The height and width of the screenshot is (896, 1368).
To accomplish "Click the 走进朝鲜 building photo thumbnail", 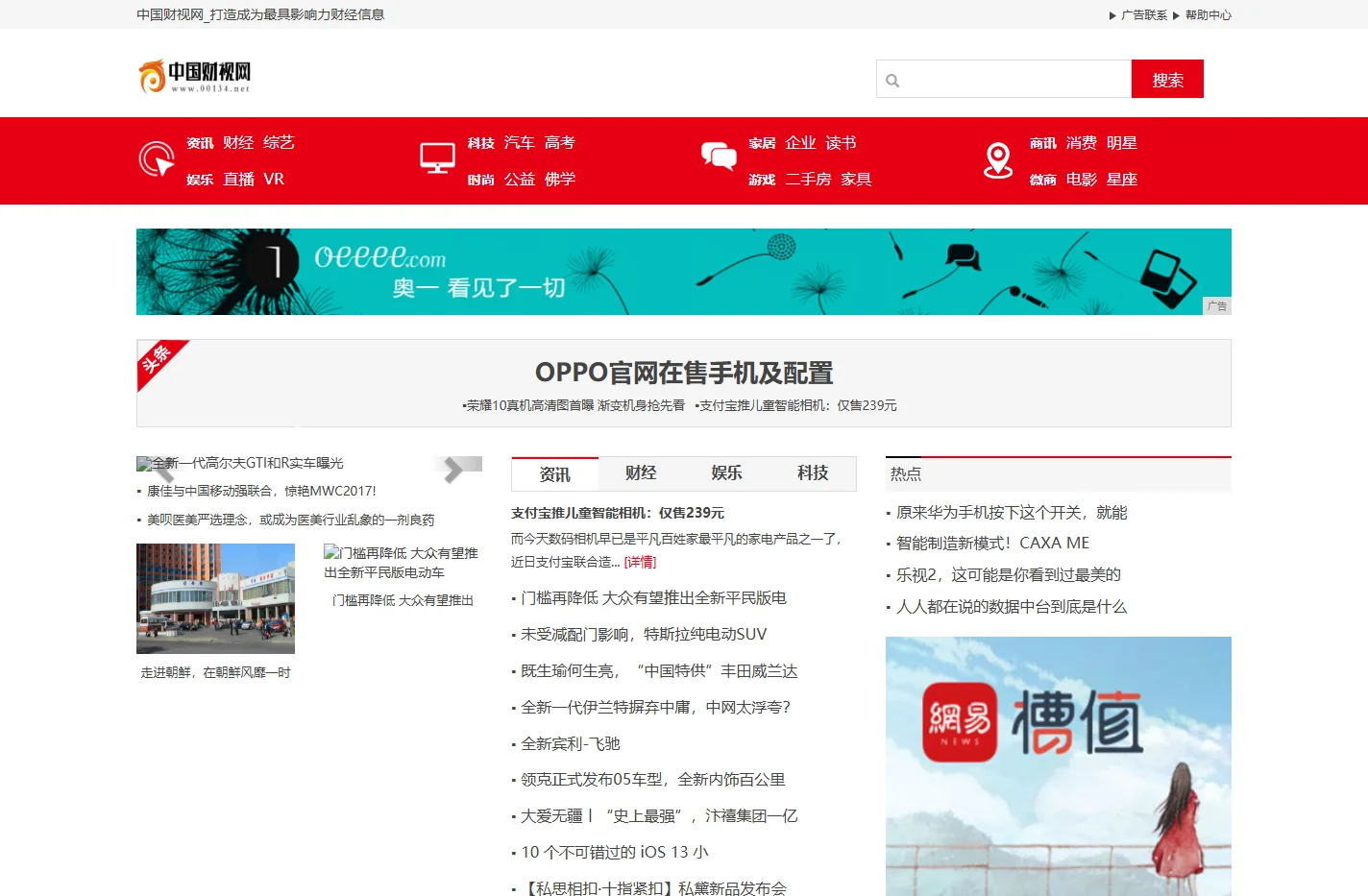I will click(x=215, y=599).
